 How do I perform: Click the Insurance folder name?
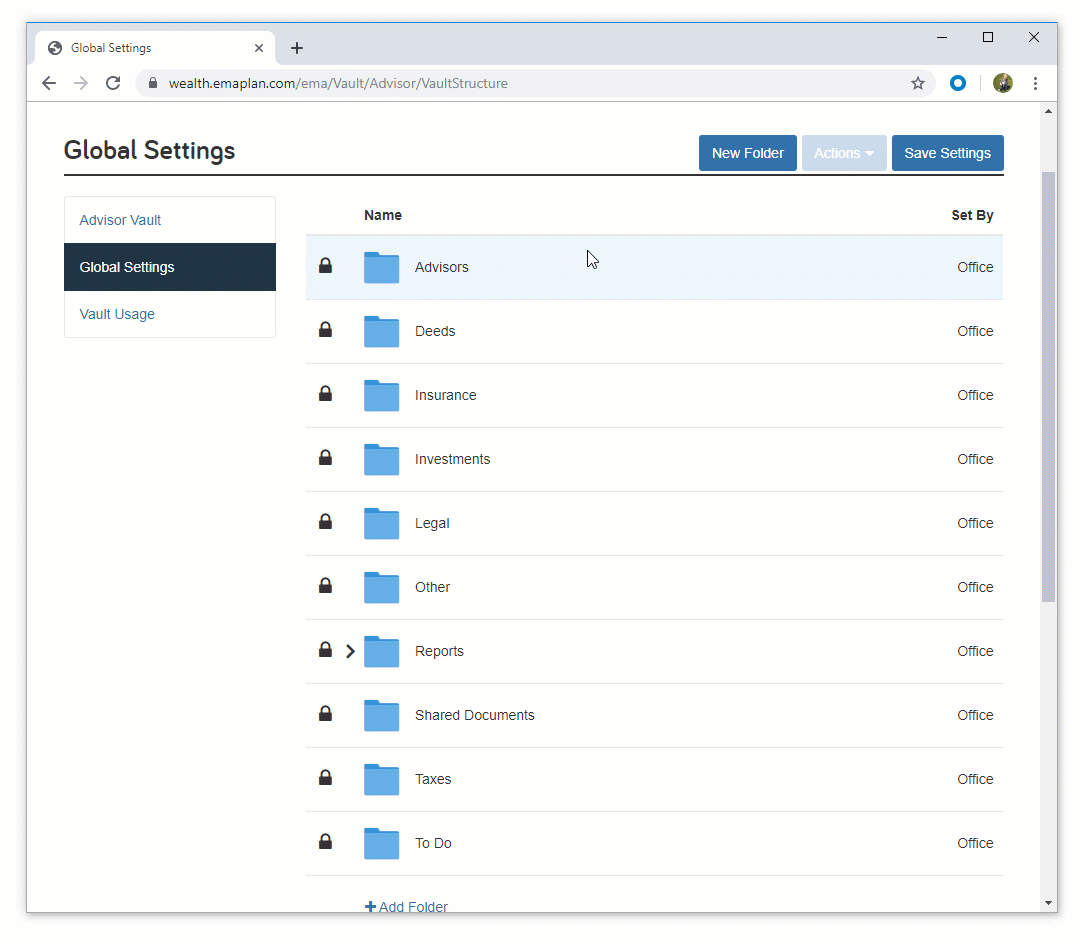[x=446, y=395]
